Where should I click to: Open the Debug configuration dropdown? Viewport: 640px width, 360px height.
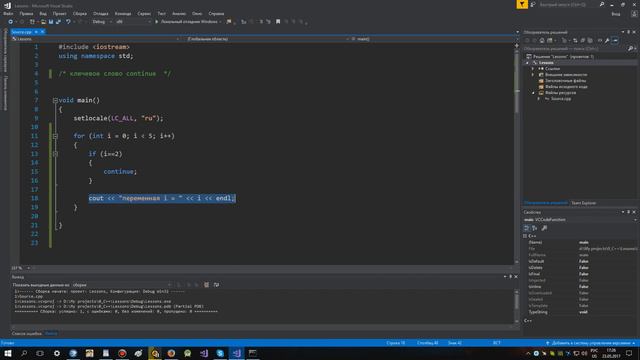coord(102,22)
